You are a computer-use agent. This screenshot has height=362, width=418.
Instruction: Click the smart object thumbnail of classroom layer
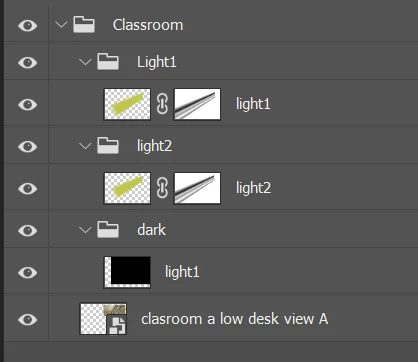point(103,318)
